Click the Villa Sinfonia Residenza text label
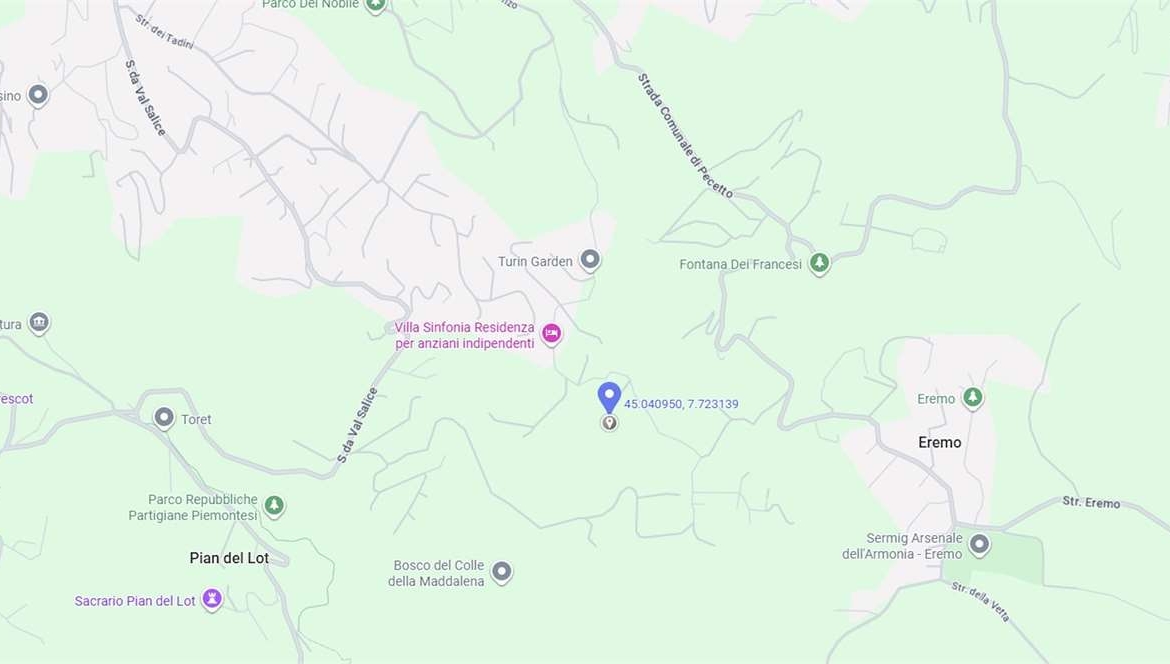Viewport: 1170px width, 664px height. pos(465,335)
